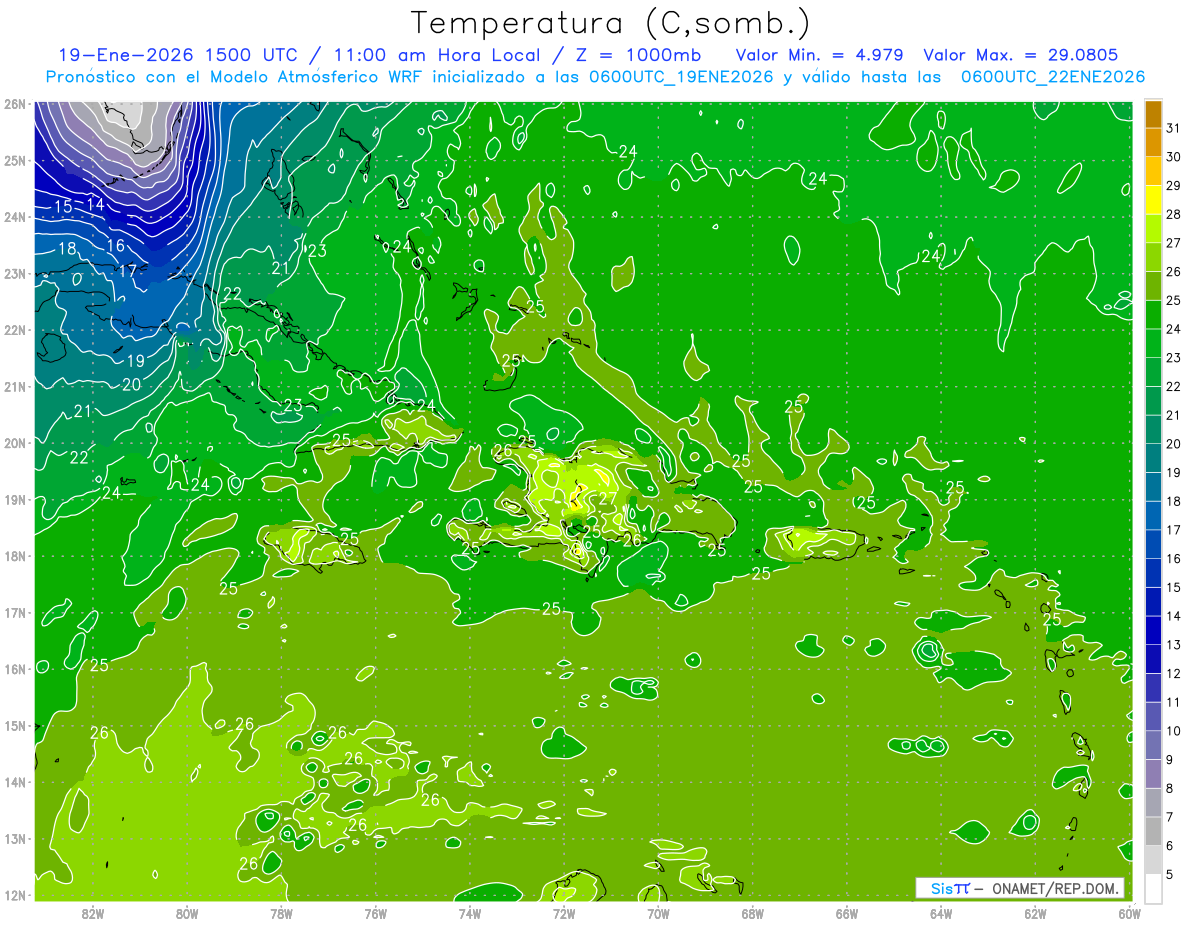1200x927 pixels.
Task: Click the initialization time '0600UTC_19ENE2026'
Action: click(681, 77)
